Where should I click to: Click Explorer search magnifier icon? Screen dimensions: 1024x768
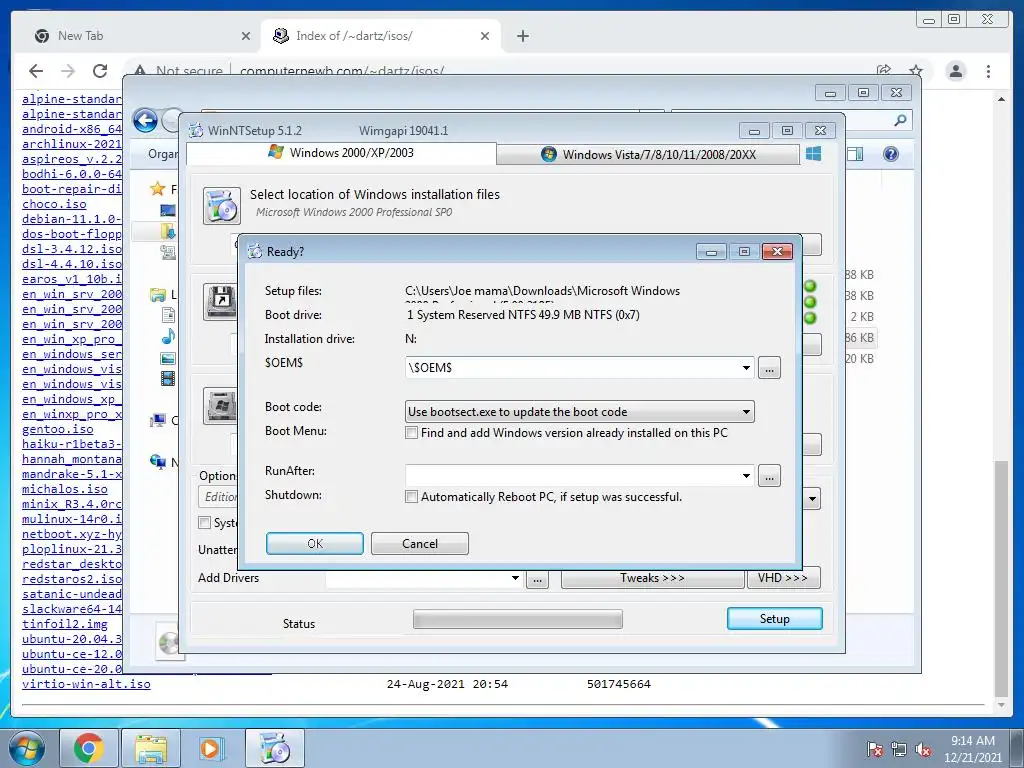(900, 120)
